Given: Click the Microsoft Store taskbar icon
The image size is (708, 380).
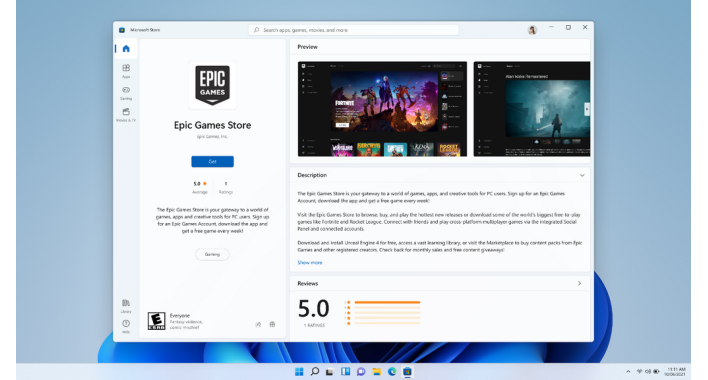Looking at the screenshot, I should (x=407, y=371).
